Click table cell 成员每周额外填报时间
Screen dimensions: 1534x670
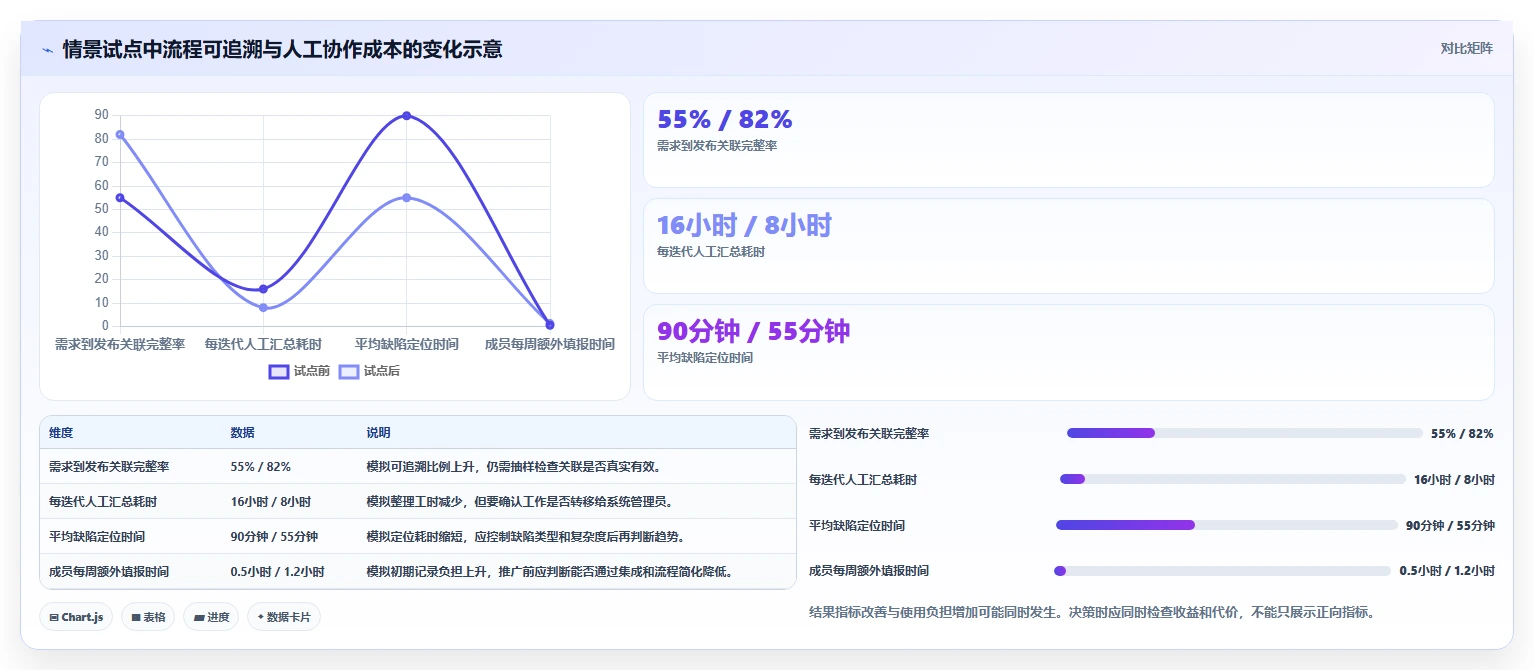click(109, 572)
